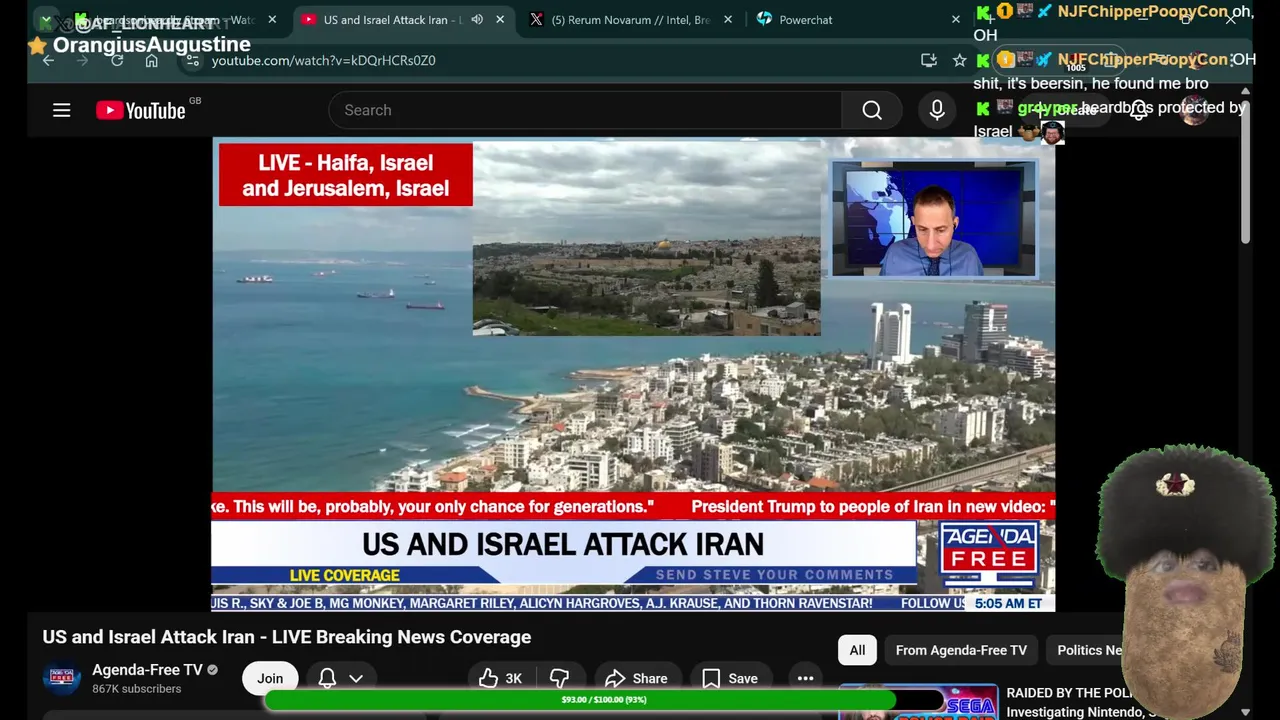Open YouTube notifications bell in header
The image size is (1280, 720).
pos(1139,110)
